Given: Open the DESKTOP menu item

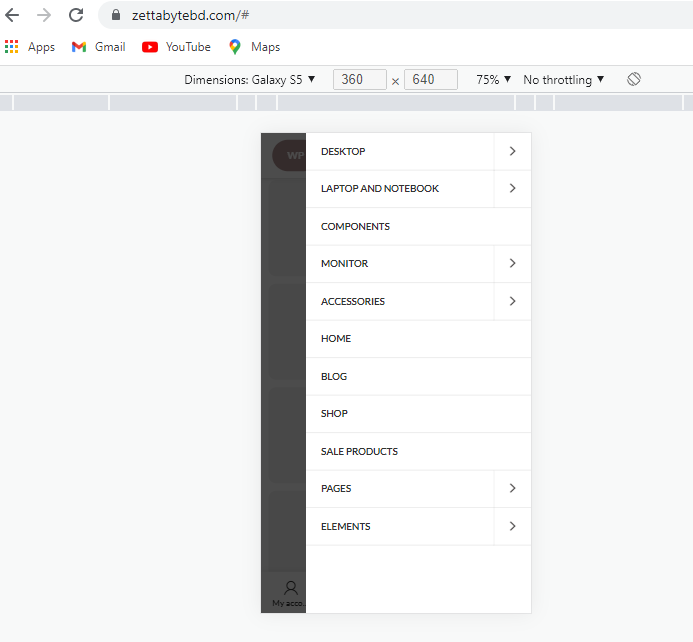Looking at the screenshot, I should coord(400,152).
